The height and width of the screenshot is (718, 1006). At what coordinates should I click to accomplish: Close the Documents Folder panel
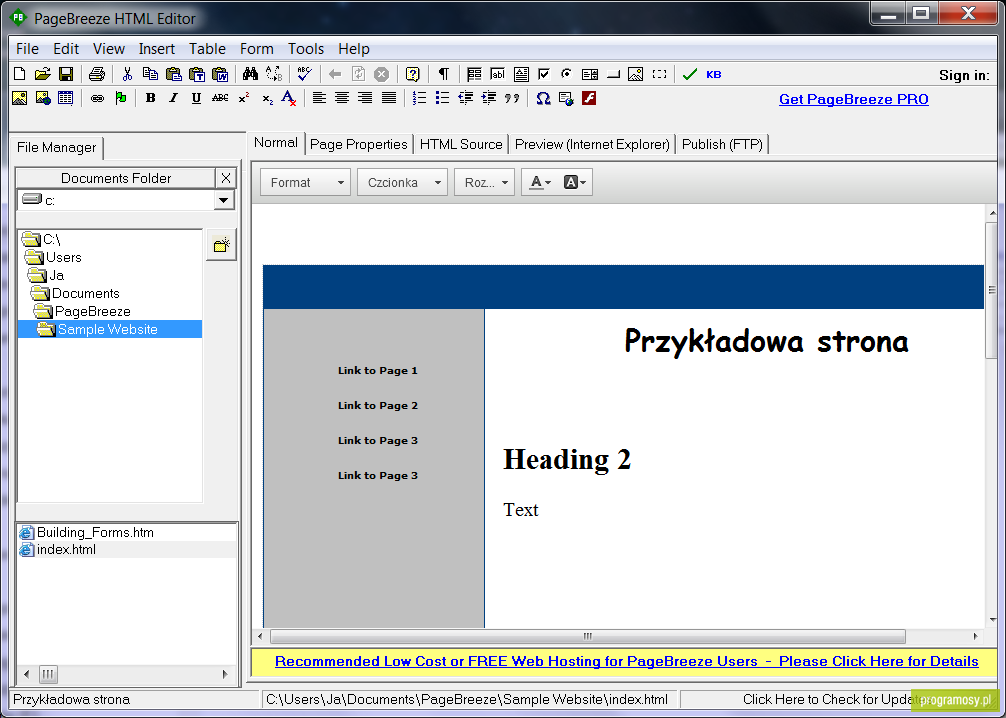click(226, 178)
